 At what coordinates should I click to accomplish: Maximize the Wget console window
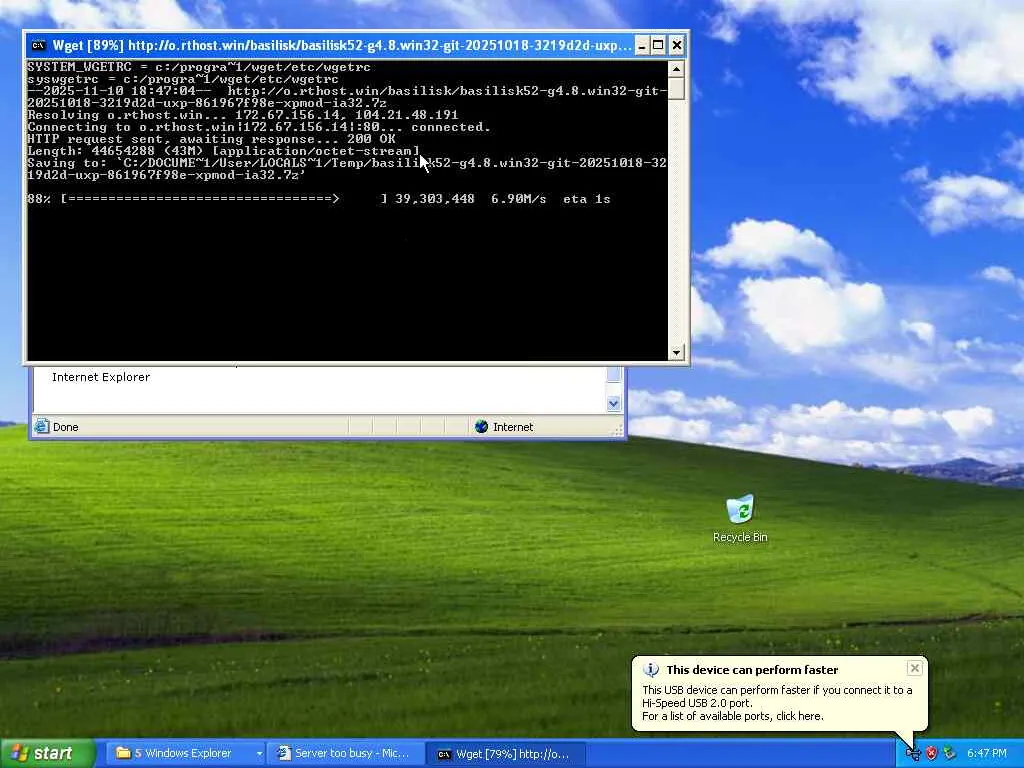pyautogui.click(x=659, y=45)
